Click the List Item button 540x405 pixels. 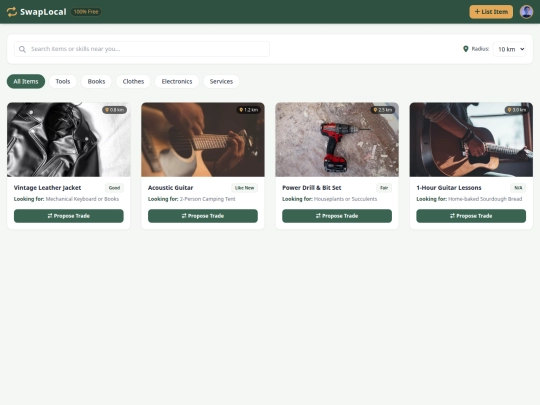(491, 12)
